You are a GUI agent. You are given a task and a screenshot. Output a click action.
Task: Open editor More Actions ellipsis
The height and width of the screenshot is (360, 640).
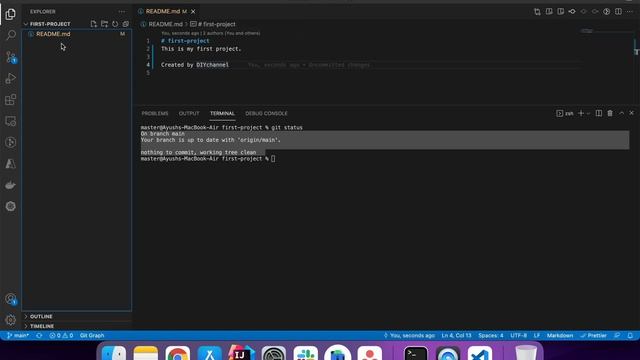[630, 12]
